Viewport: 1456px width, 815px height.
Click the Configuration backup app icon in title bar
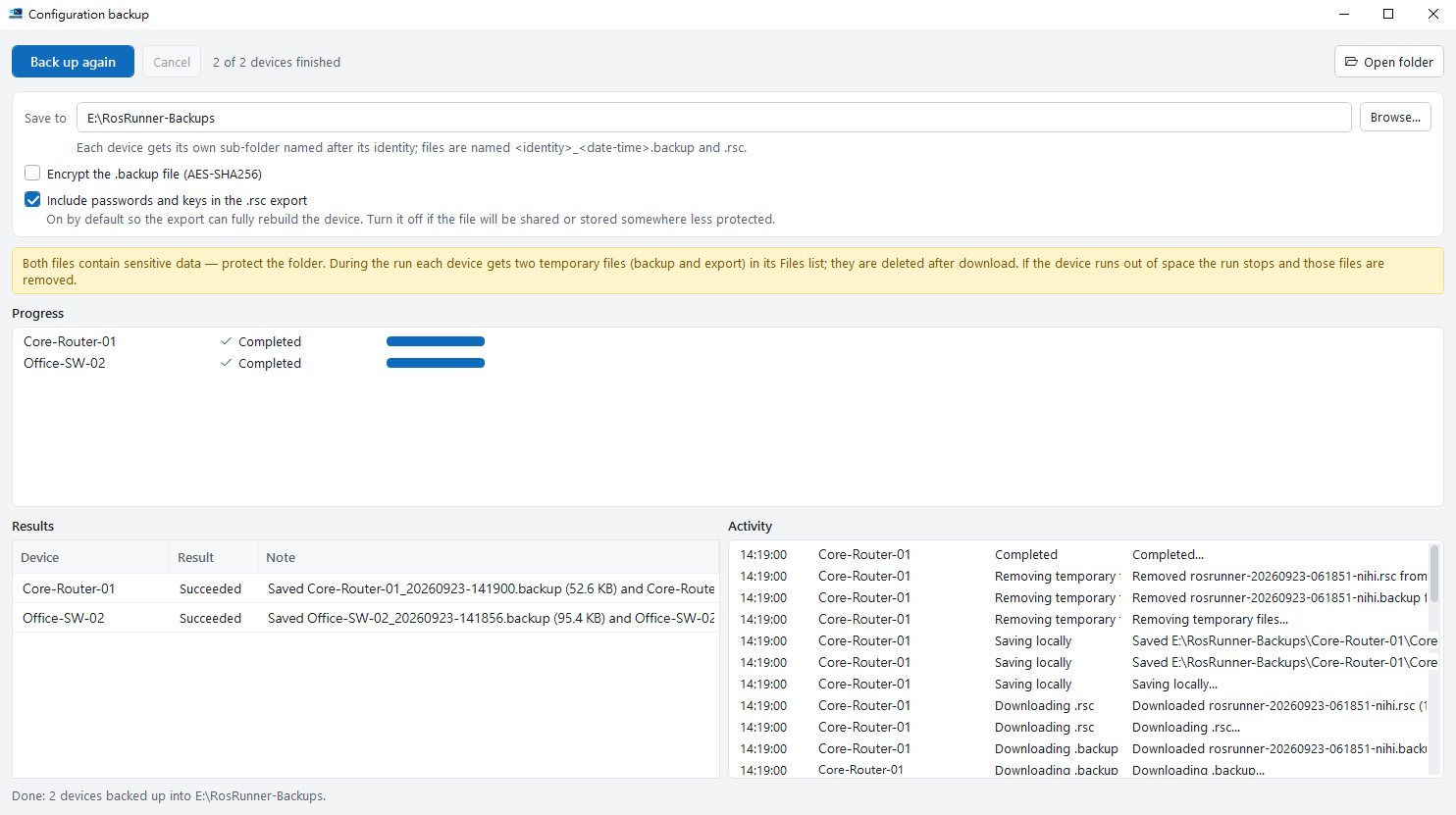[x=16, y=14]
